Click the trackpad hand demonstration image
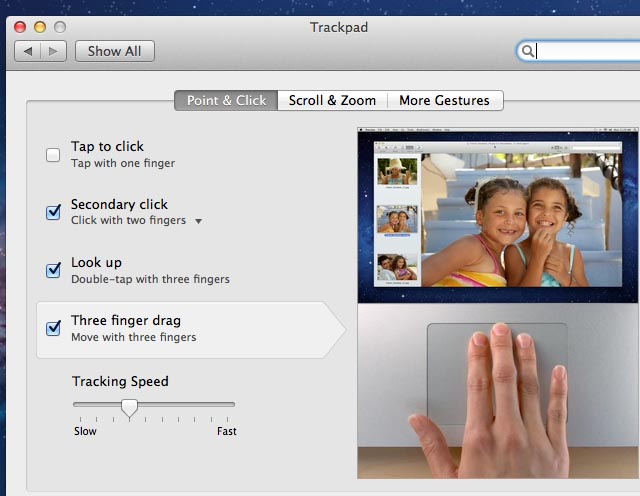 point(497,390)
